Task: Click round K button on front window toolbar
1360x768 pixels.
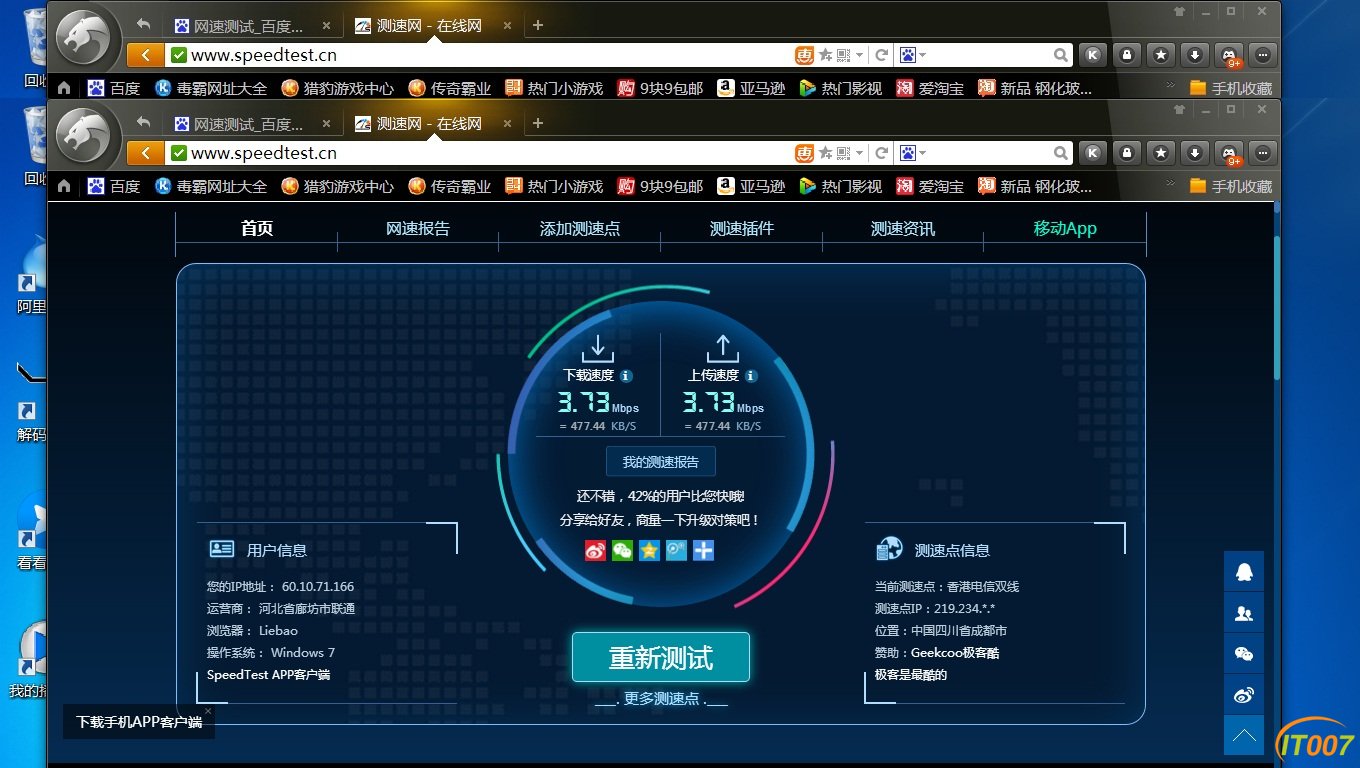Action: tap(1093, 153)
